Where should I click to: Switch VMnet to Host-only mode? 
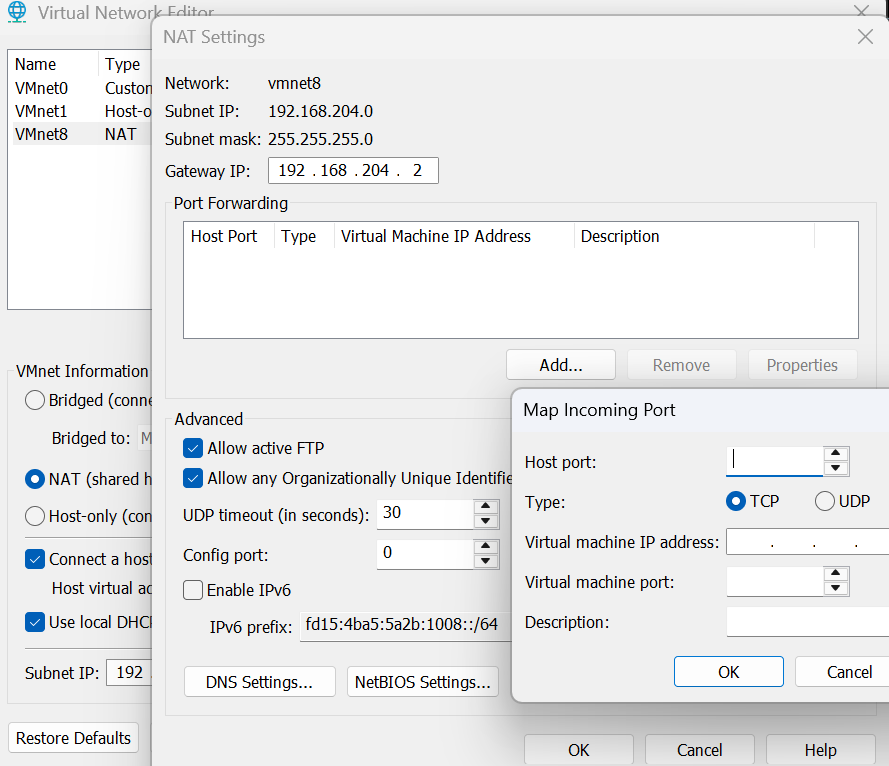point(34,516)
